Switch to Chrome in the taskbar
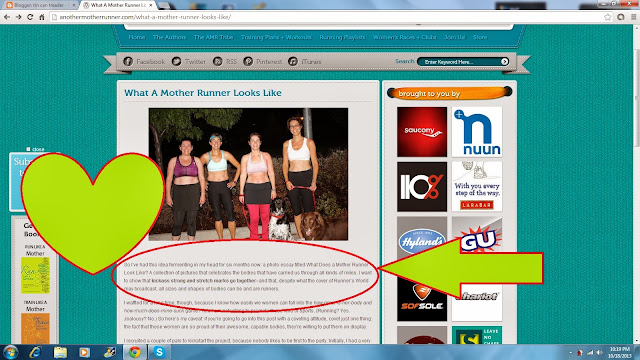The image size is (640, 360). click(x=135, y=352)
